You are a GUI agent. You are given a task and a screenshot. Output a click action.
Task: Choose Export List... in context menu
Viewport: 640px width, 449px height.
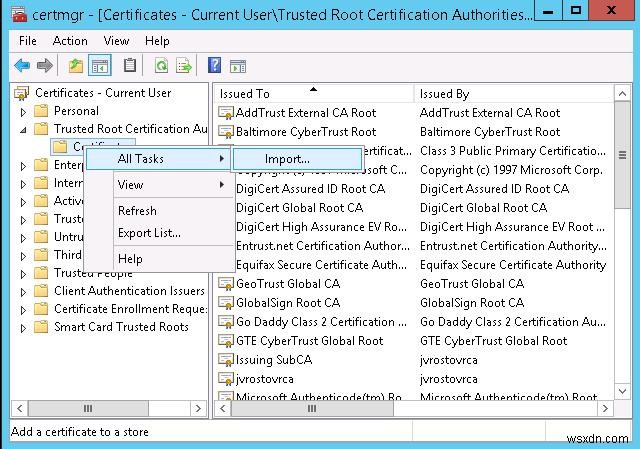point(159,233)
